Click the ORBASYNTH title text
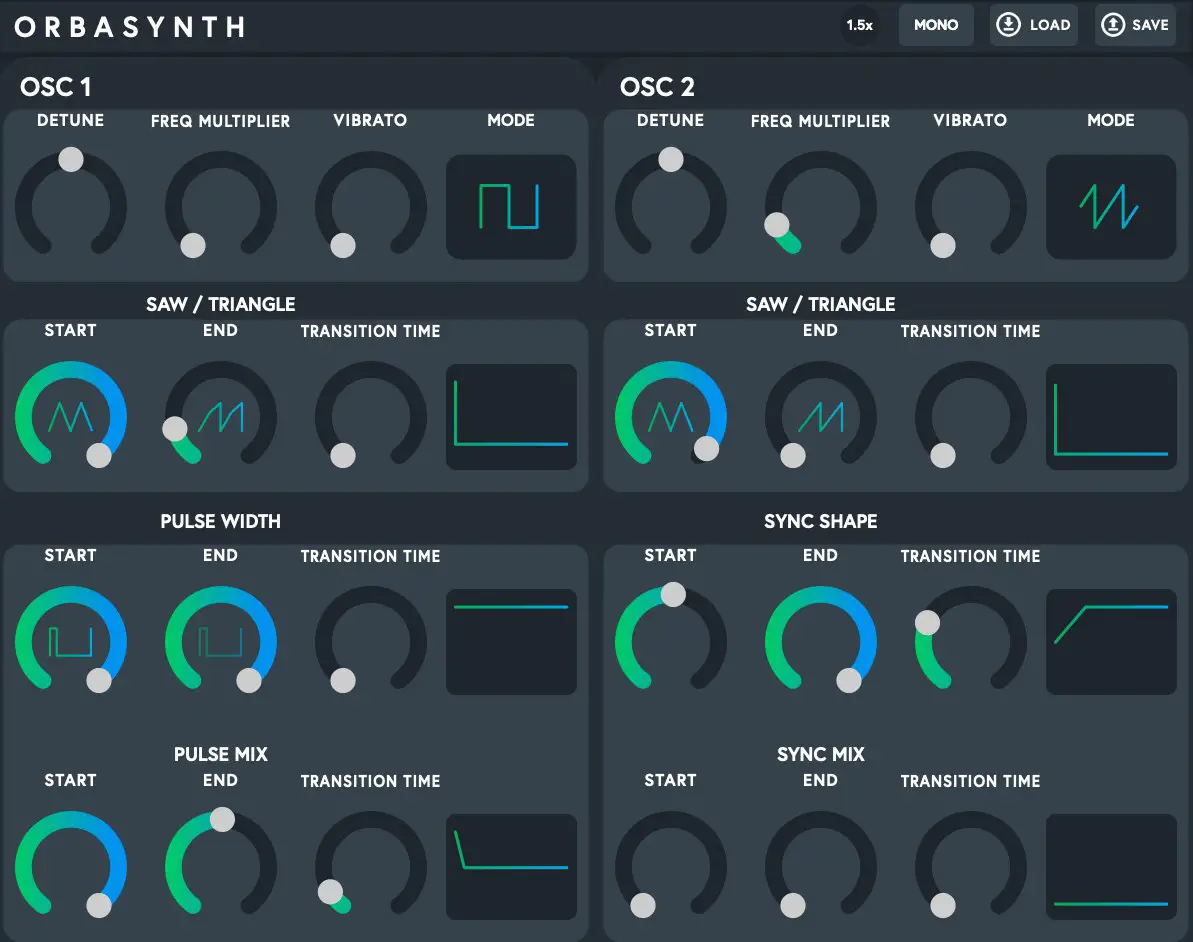The height and width of the screenshot is (942, 1193). coord(128,27)
